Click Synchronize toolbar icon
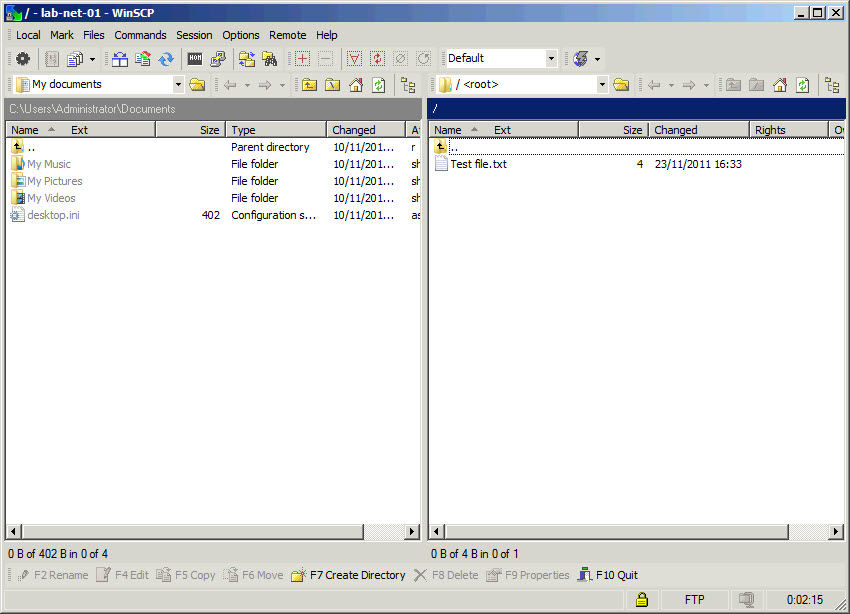 pyautogui.click(x=143, y=59)
